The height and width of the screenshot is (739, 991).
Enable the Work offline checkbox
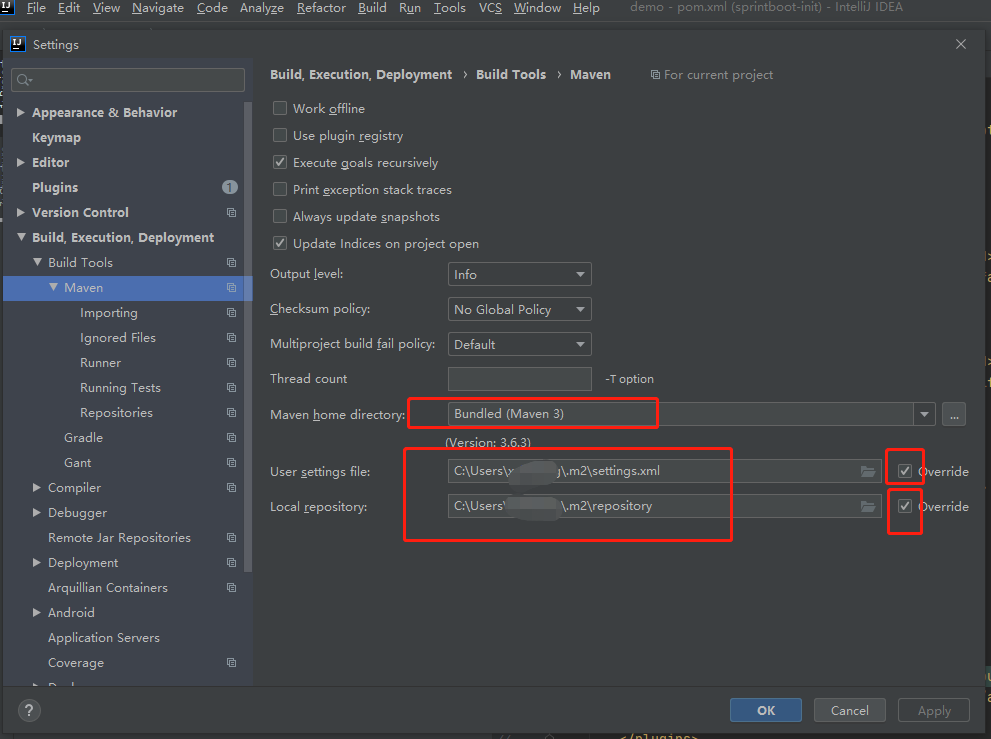coord(281,108)
